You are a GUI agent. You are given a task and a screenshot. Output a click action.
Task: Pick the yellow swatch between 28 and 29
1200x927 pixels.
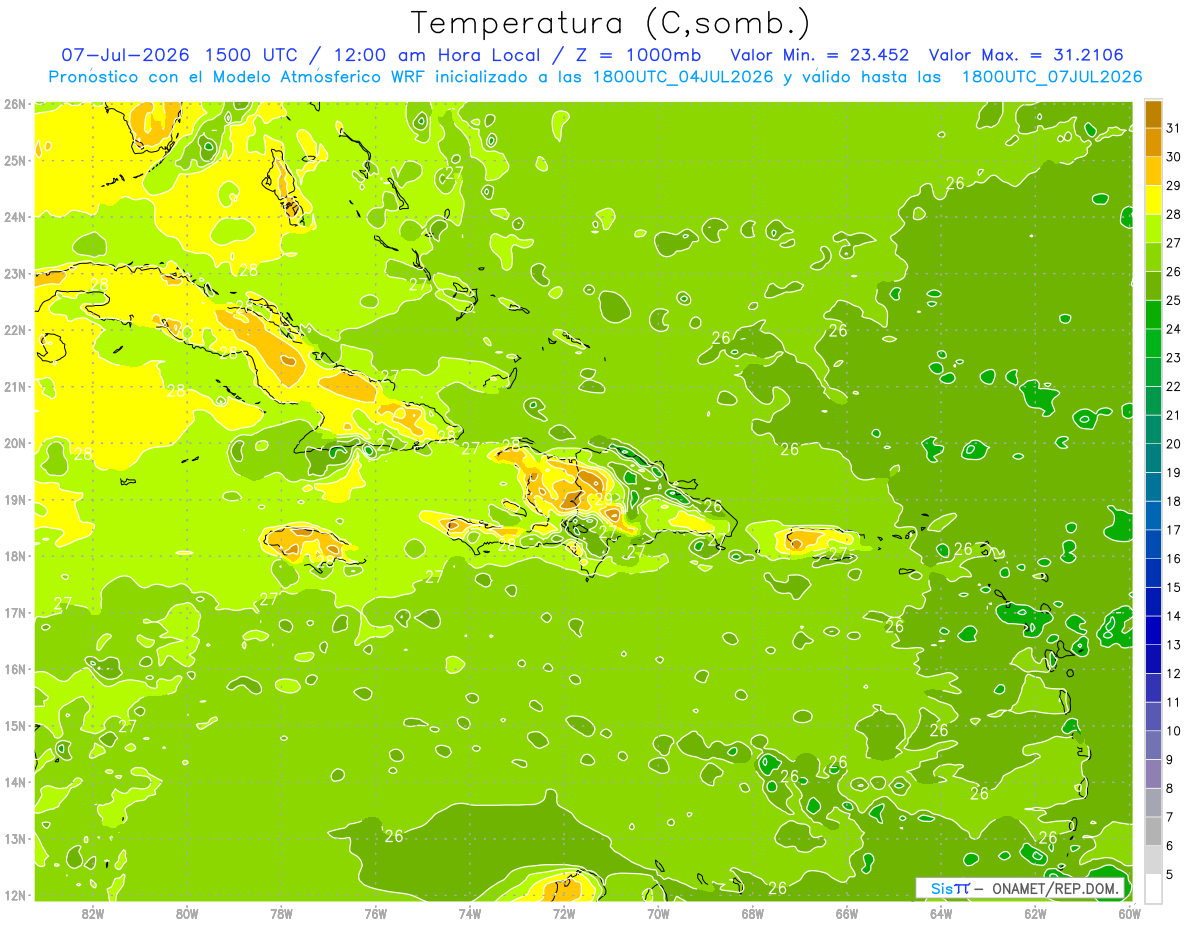(x=1153, y=200)
